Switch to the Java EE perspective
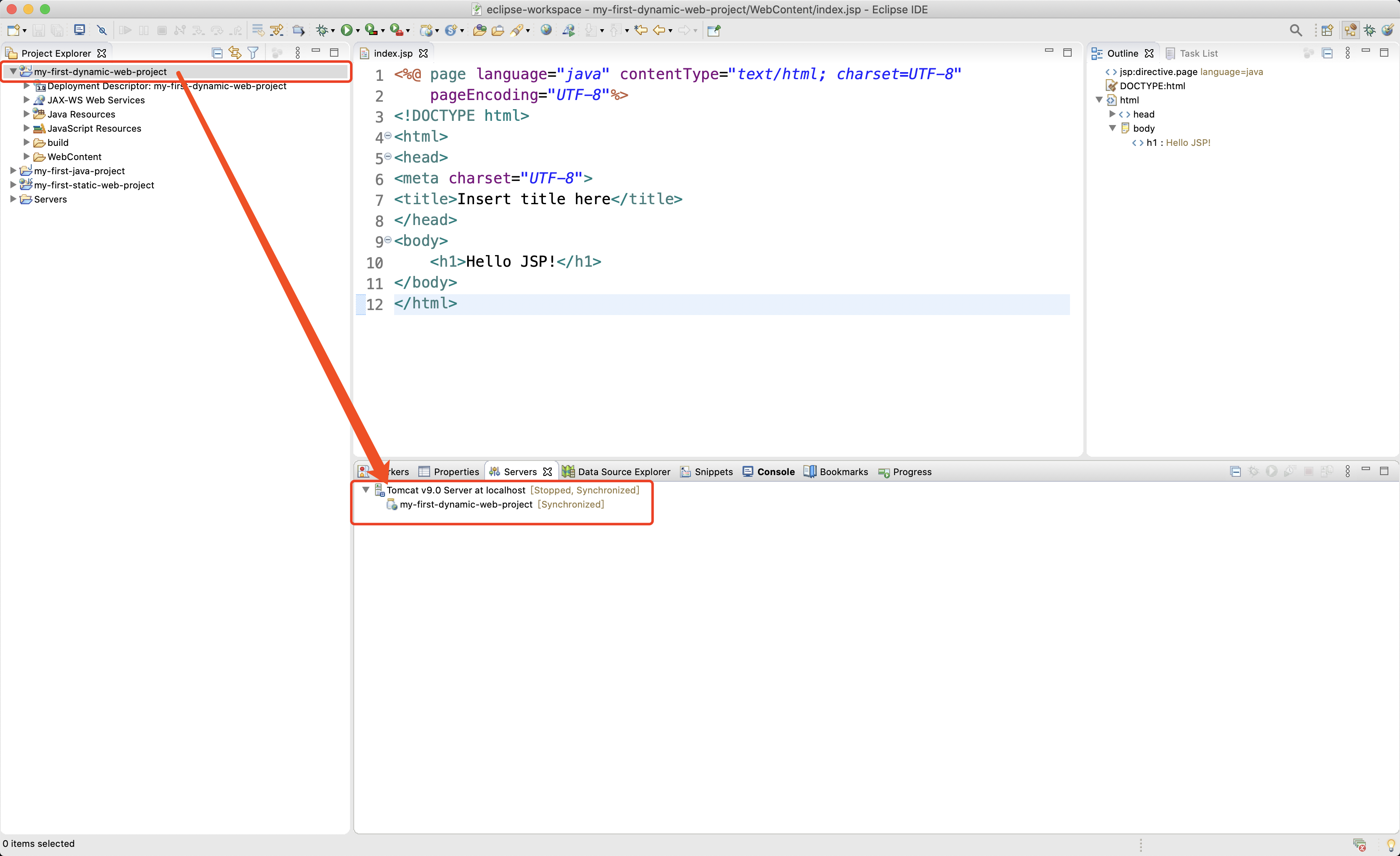1400x856 pixels. point(1350,30)
